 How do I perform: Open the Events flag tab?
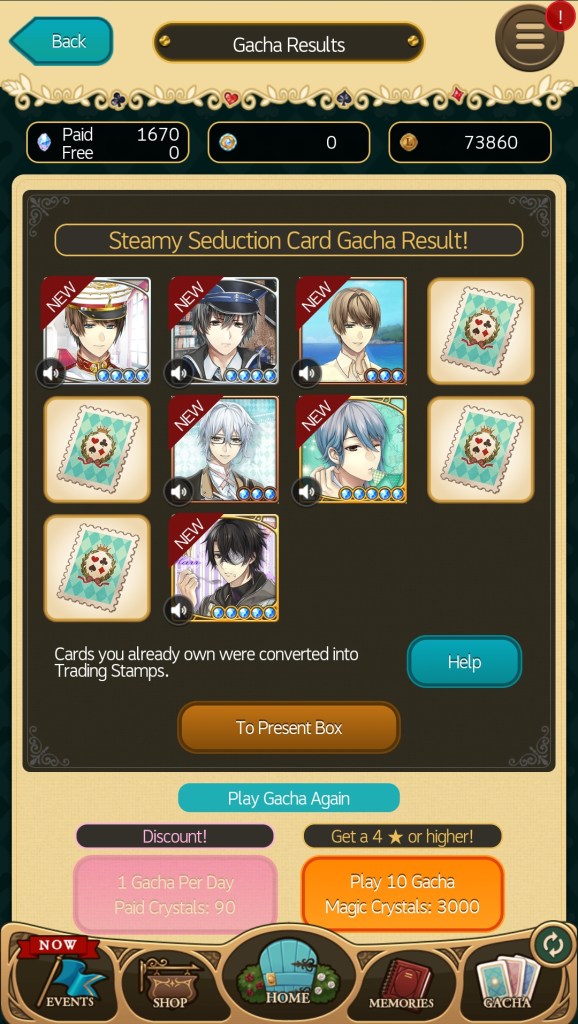click(63, 976)
